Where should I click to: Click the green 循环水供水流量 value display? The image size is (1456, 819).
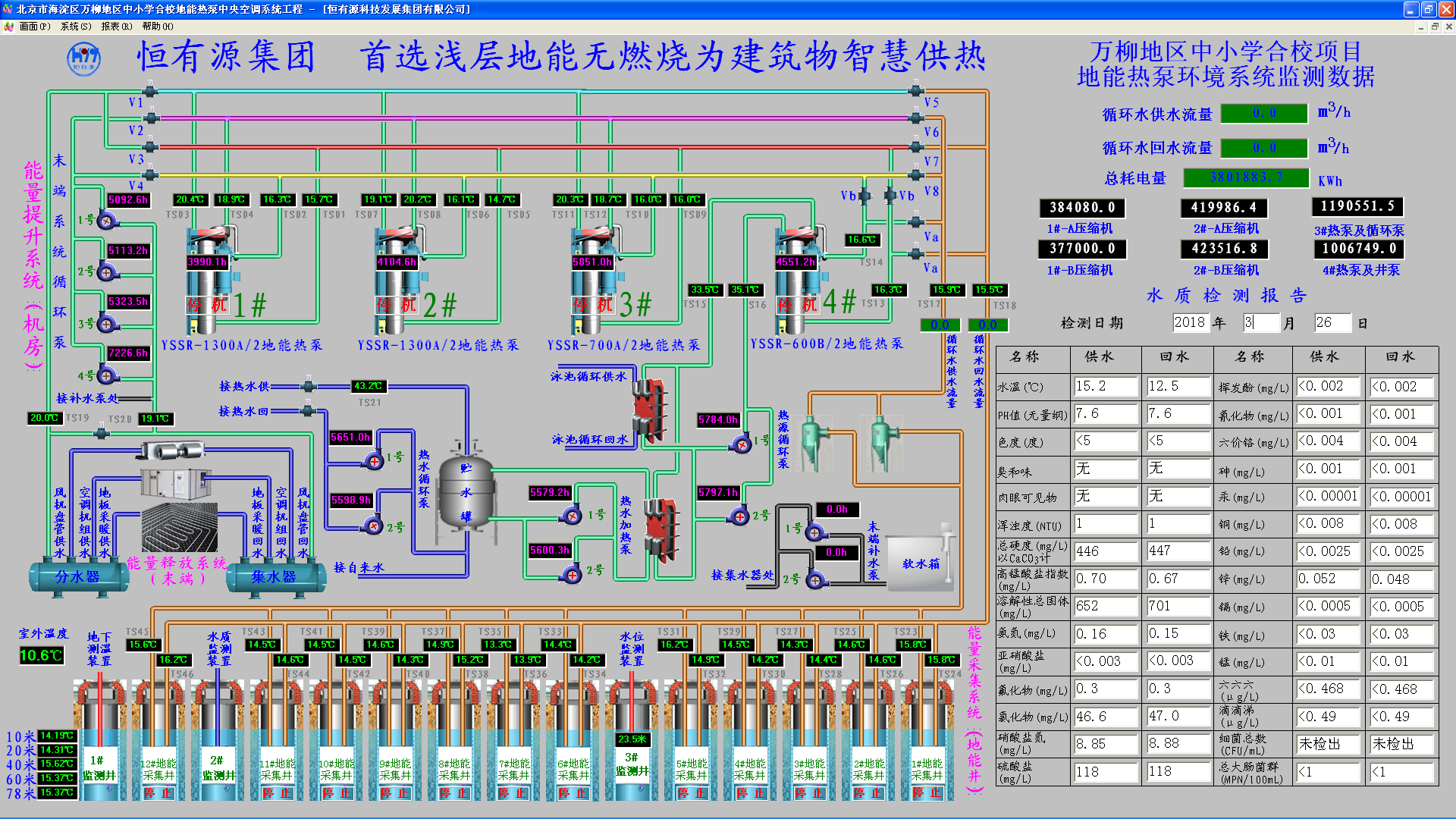(1264, 113)
